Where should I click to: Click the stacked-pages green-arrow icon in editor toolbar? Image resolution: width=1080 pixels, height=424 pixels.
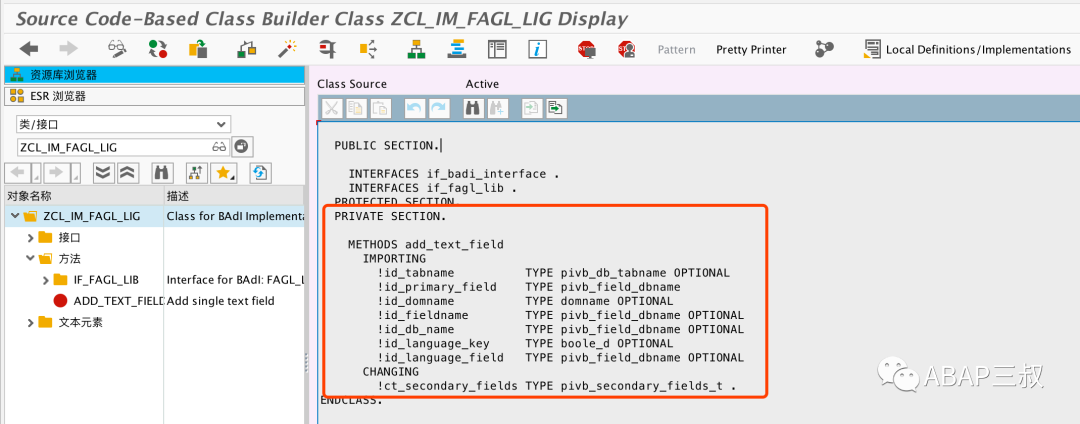coord(555,108)
